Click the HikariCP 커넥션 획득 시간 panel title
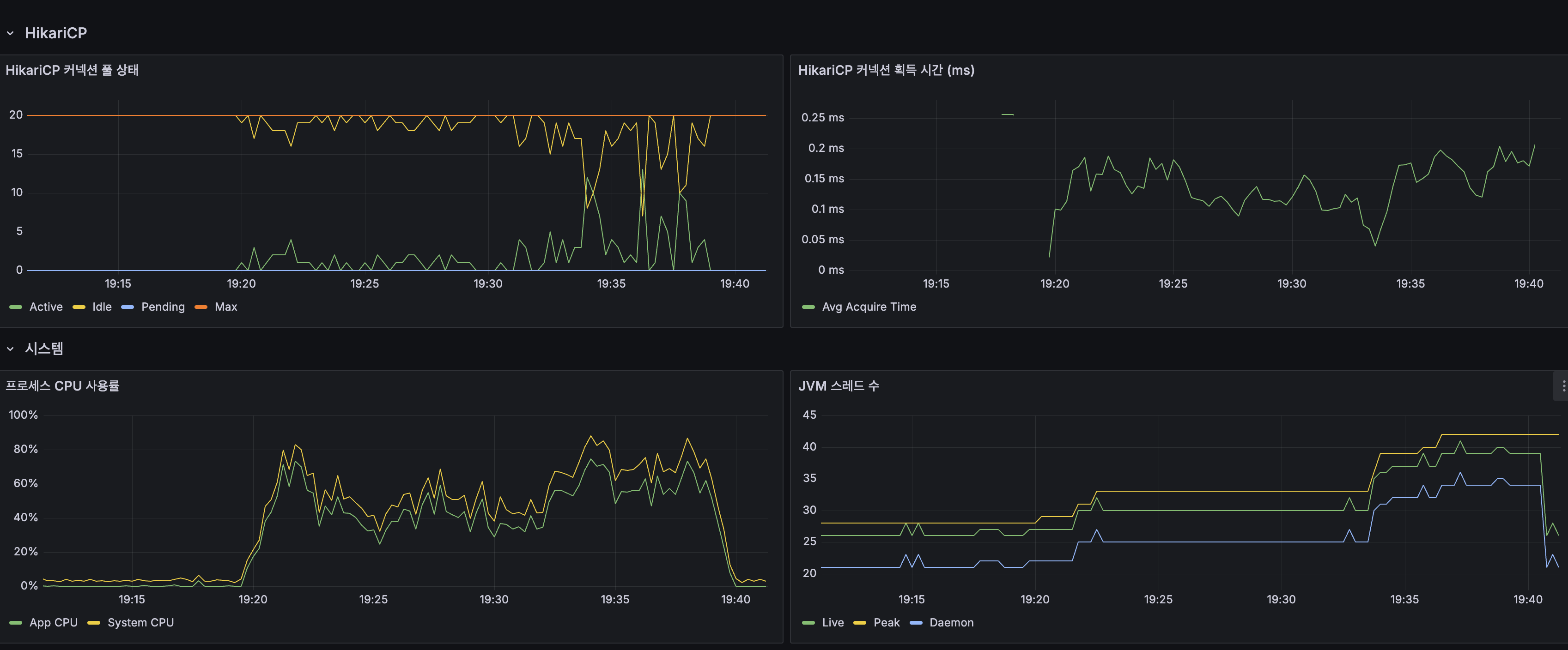The image size is (1568, 650). [886, 71]
